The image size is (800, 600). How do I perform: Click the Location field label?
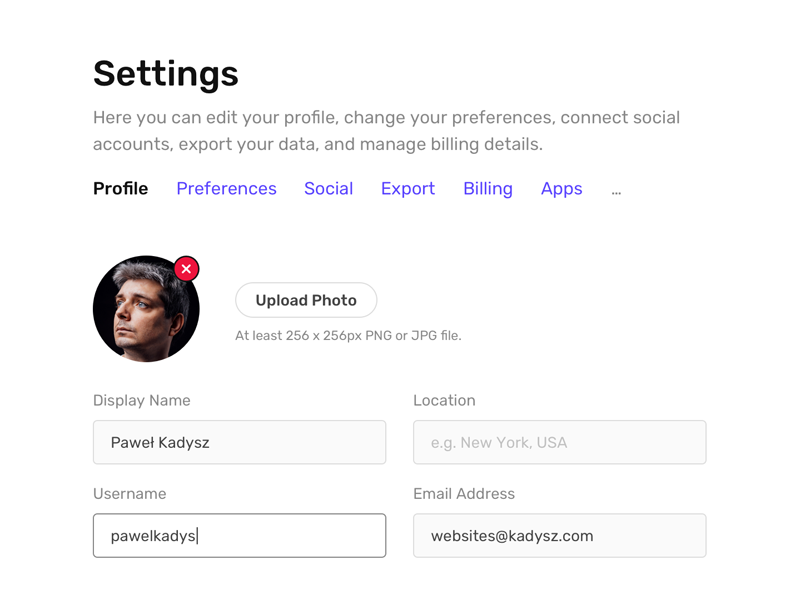[x=444, y=400]
